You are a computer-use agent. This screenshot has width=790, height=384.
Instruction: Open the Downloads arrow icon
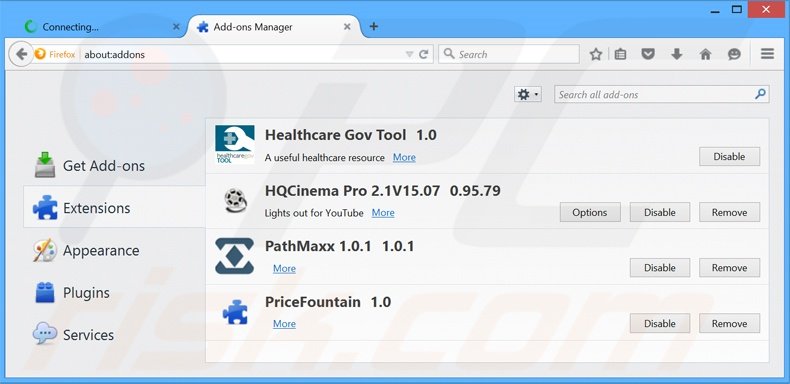[677, 54]
